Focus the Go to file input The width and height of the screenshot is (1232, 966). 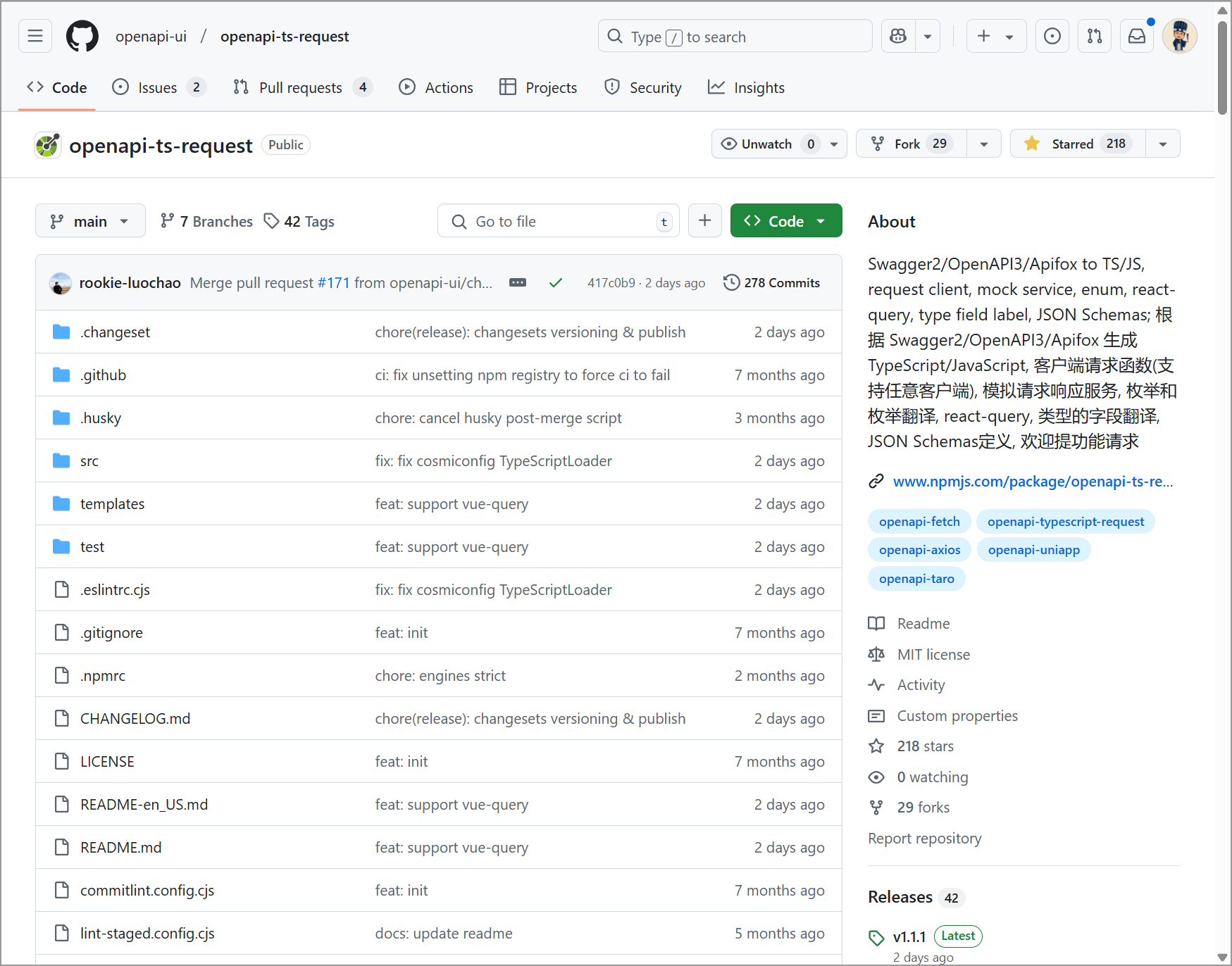coord(559,221)
